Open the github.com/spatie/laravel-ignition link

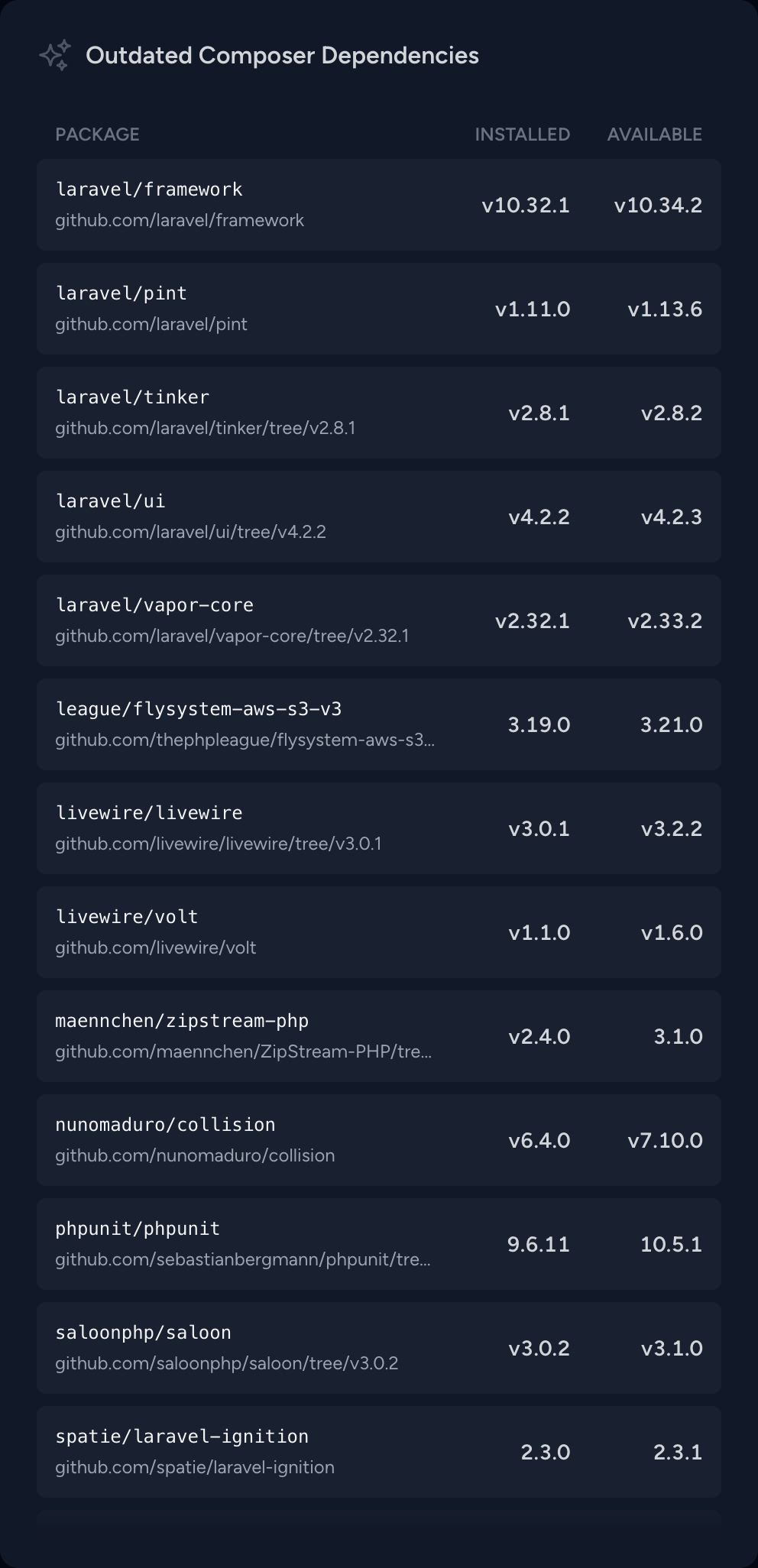(x=195, y=1468)
